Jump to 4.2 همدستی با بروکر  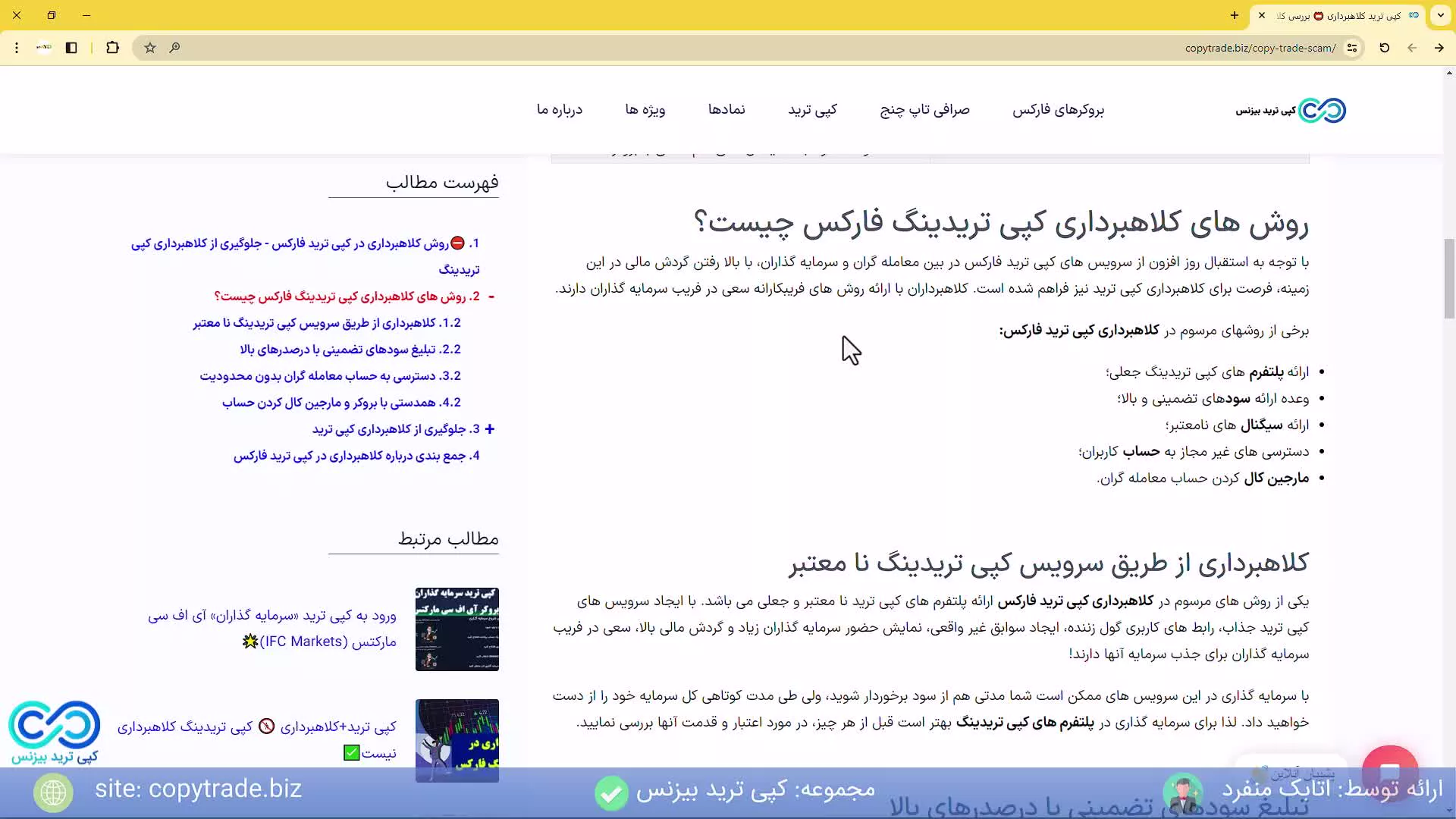tap(341, 403)
